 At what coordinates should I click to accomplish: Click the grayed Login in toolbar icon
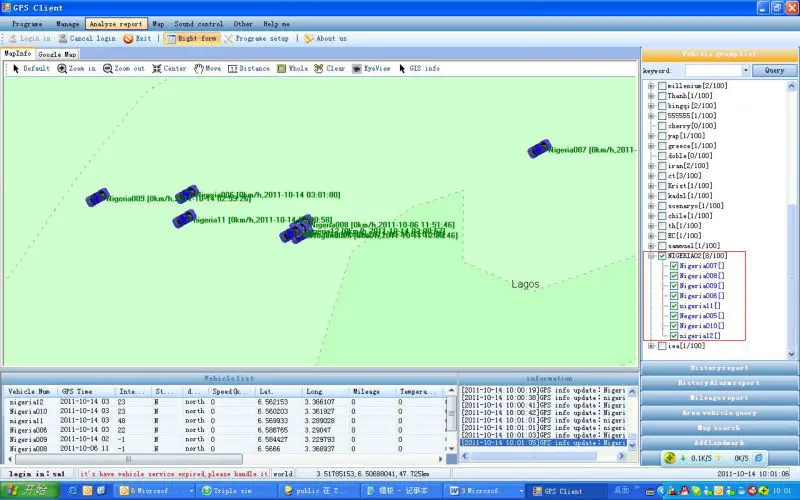pyautogui.click(x=13, y=38)
